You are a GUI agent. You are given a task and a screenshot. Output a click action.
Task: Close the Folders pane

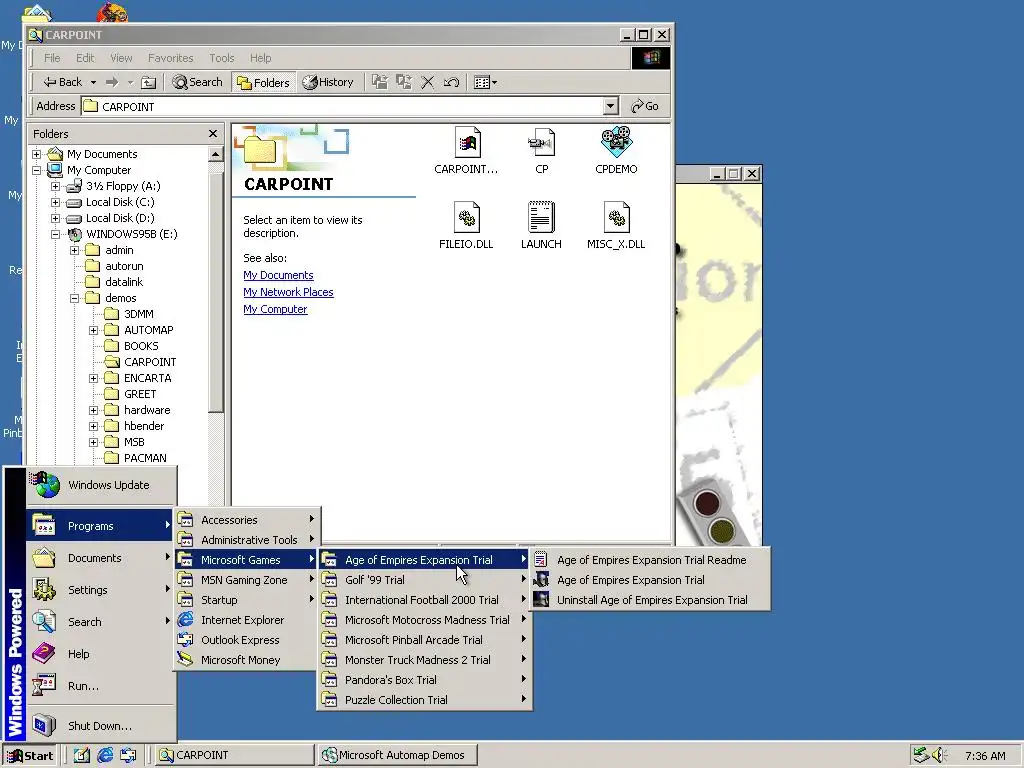[x=213, y=134]
